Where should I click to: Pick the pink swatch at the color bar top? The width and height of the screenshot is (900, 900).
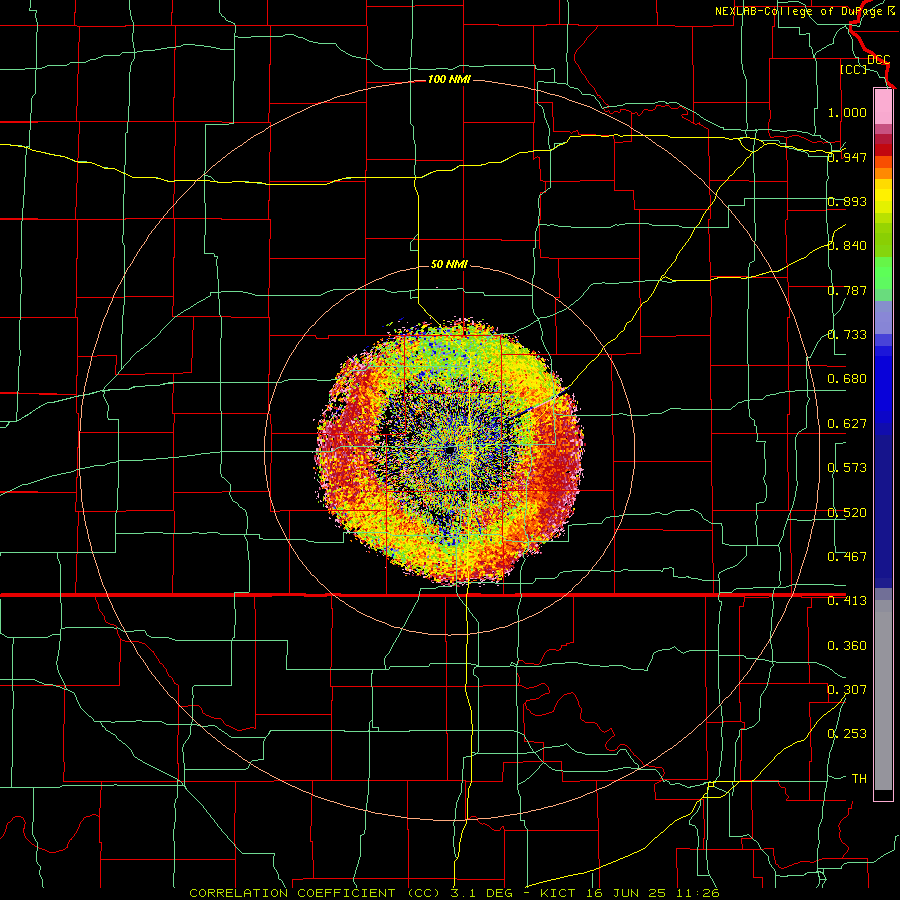883,107
